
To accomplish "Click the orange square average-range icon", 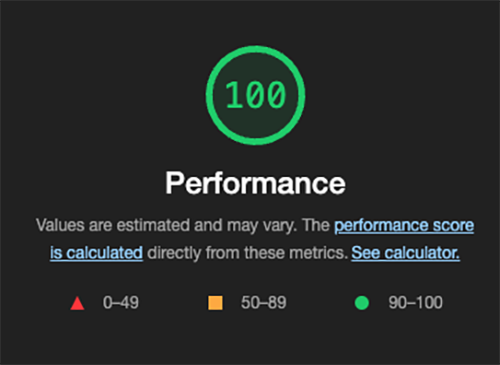I will tap(215, 303).
